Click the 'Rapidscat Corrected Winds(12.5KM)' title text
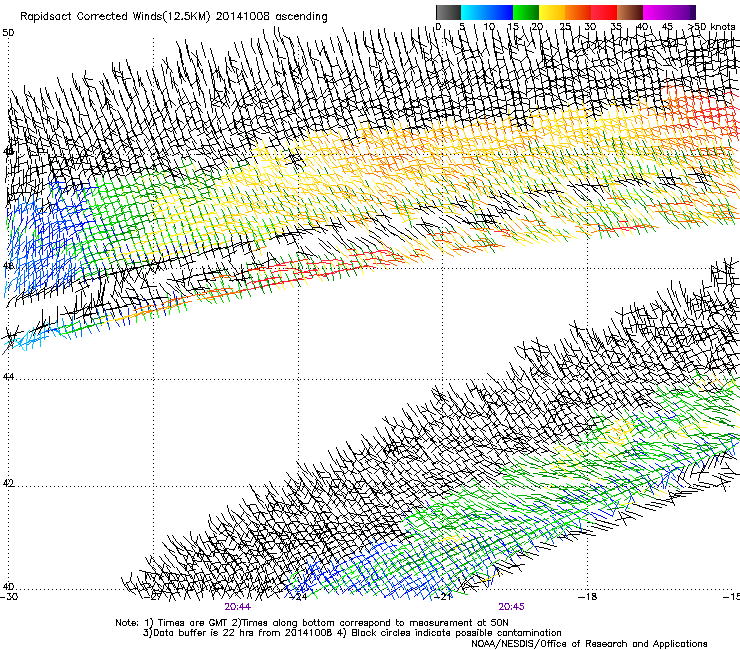The height and width of the screenshot is (650, 740). pyautogui.click(x=116, y=17)
